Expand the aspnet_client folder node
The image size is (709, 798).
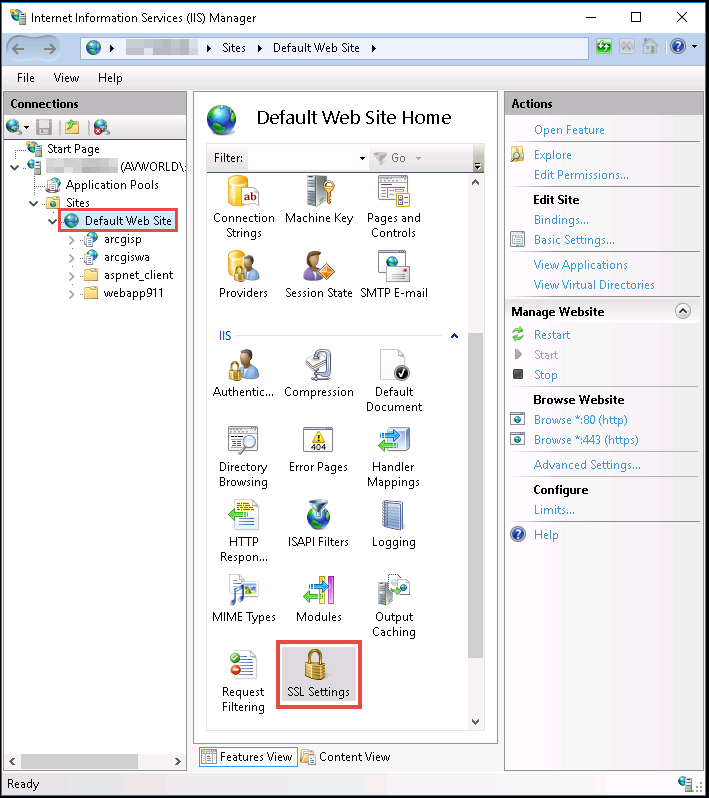72,276
